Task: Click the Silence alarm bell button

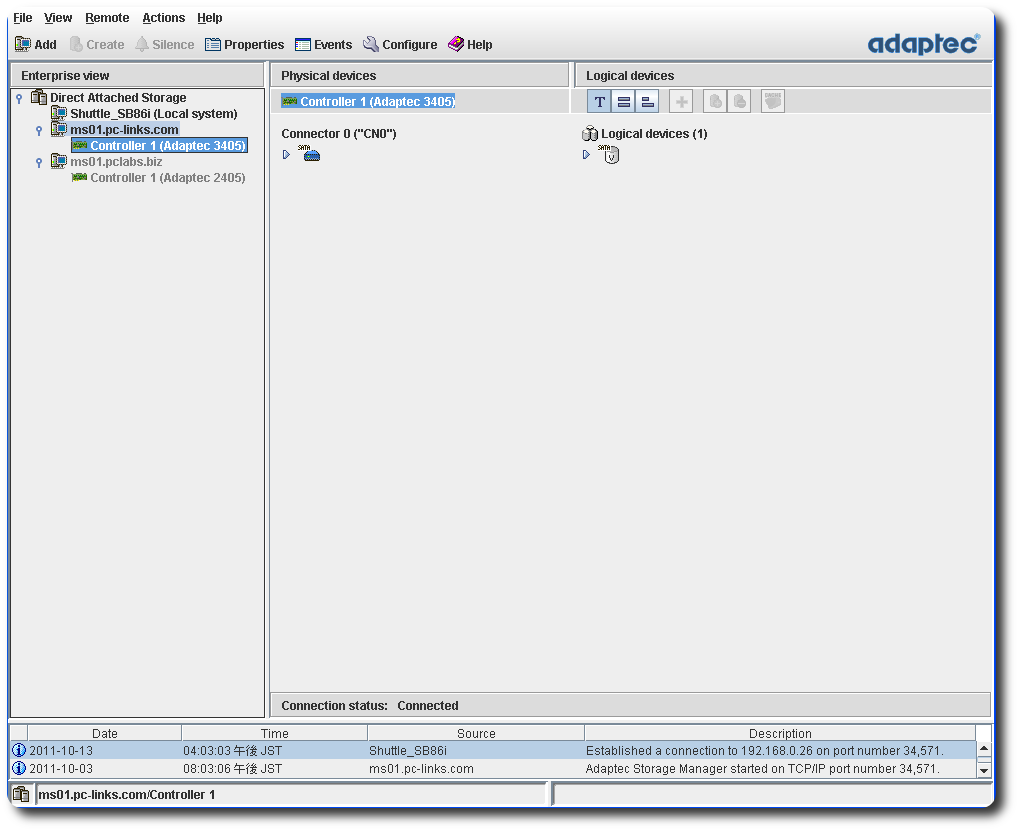Action: tap(164, 44)
